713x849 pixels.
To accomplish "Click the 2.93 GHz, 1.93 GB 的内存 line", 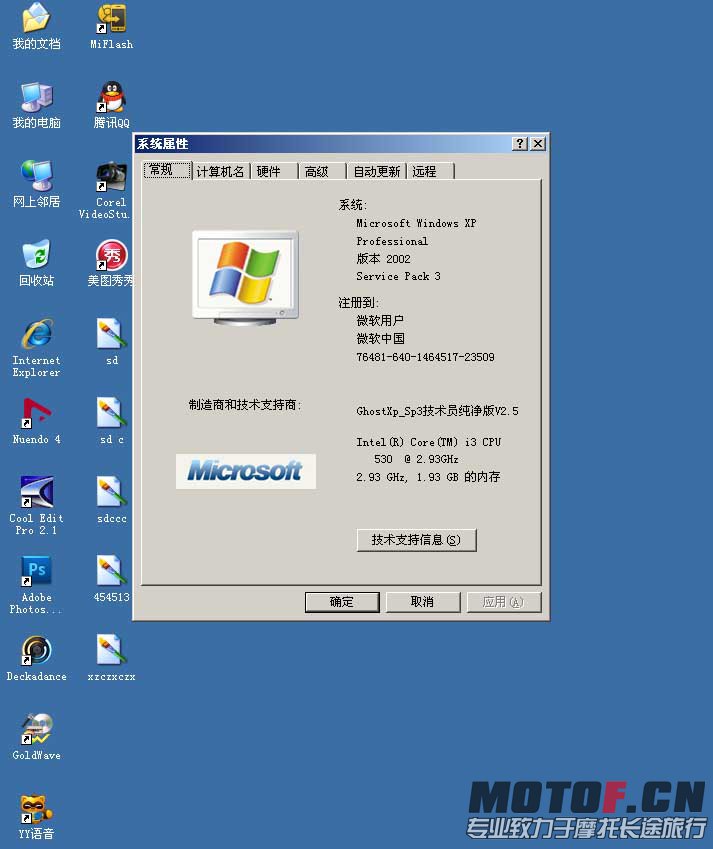I will 428,477.
